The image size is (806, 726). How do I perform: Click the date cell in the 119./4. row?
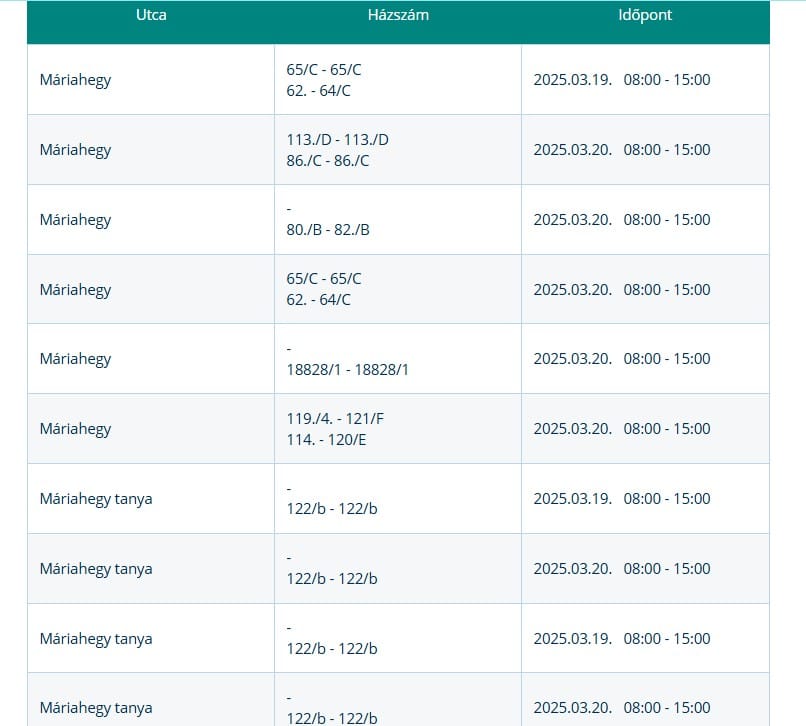[621, 429]
